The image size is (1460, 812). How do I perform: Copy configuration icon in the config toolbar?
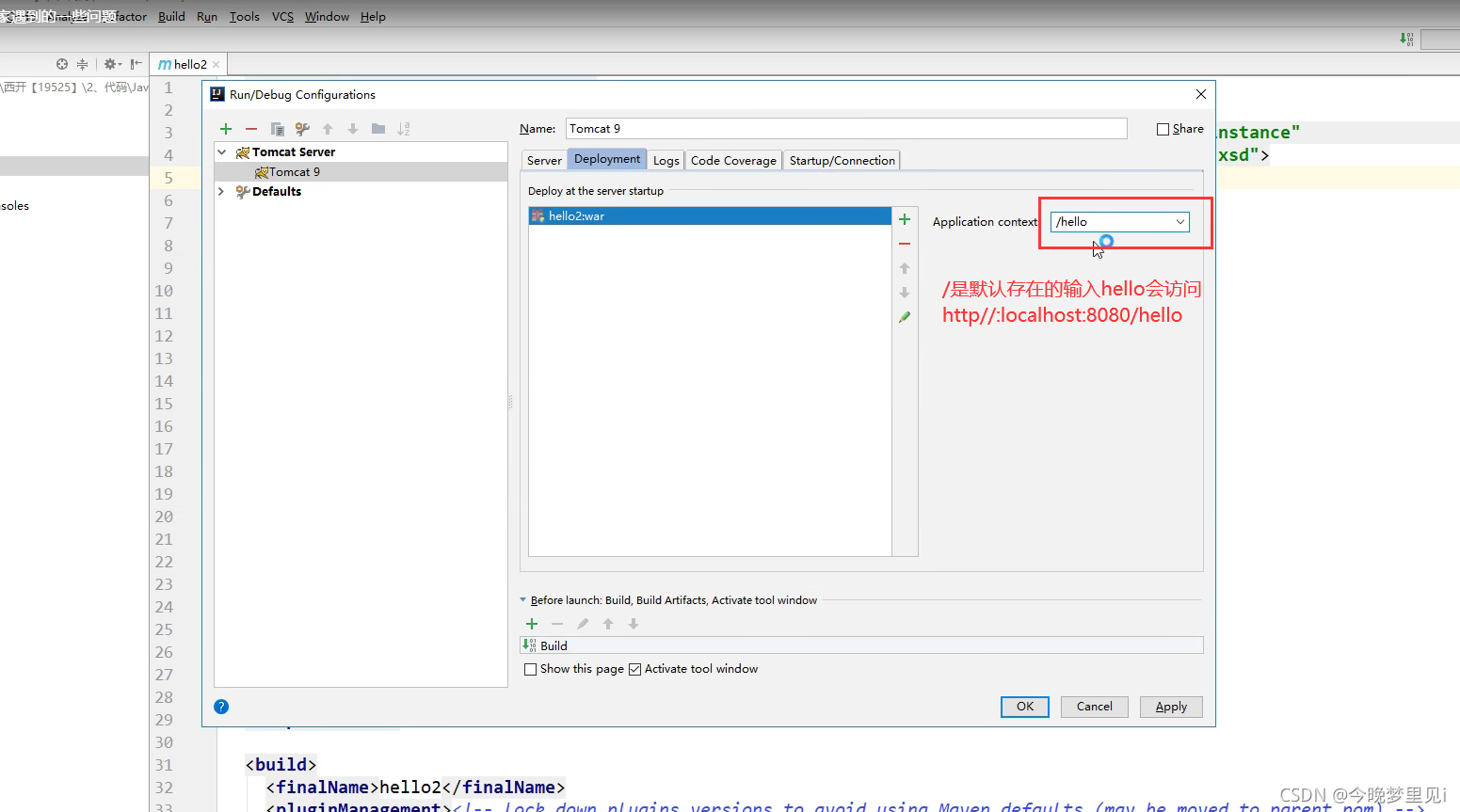tap(277, 129)
